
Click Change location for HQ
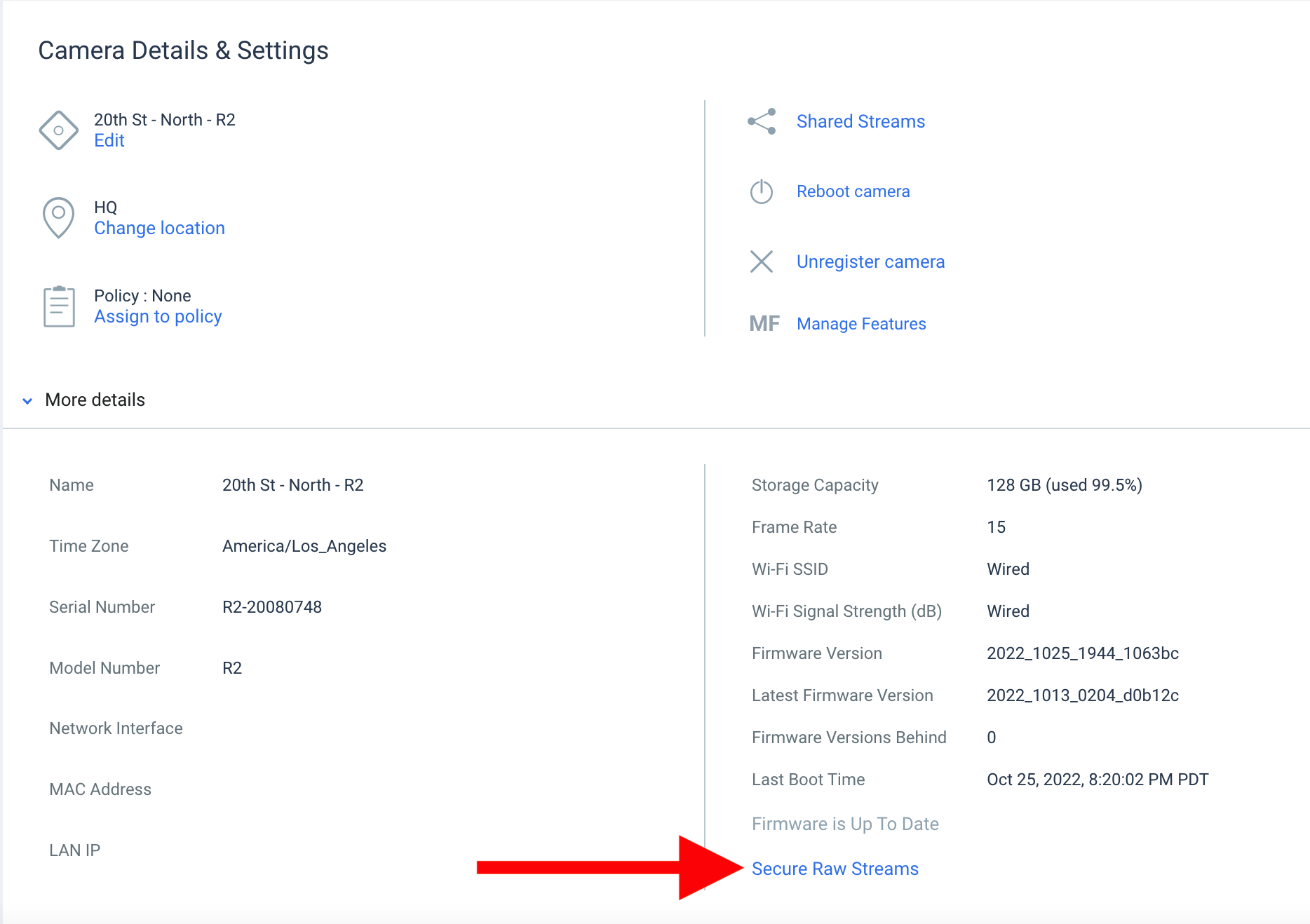coord(159,228)
